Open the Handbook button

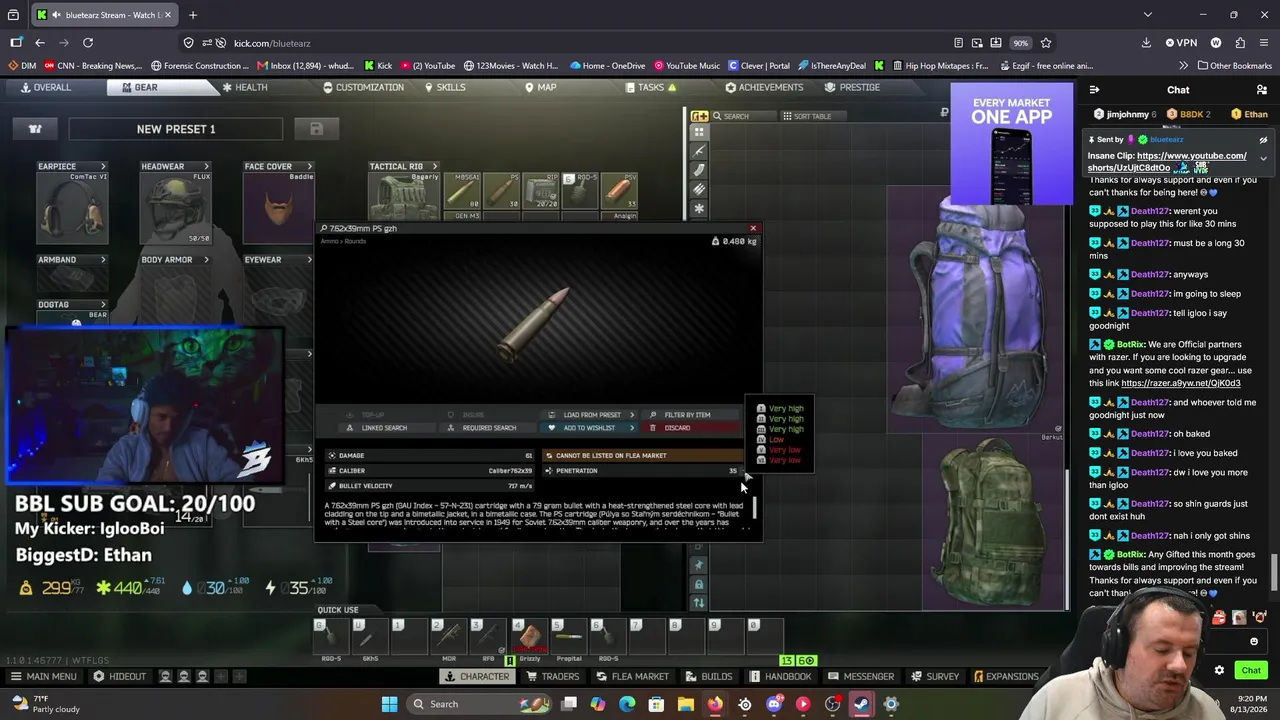780,677
